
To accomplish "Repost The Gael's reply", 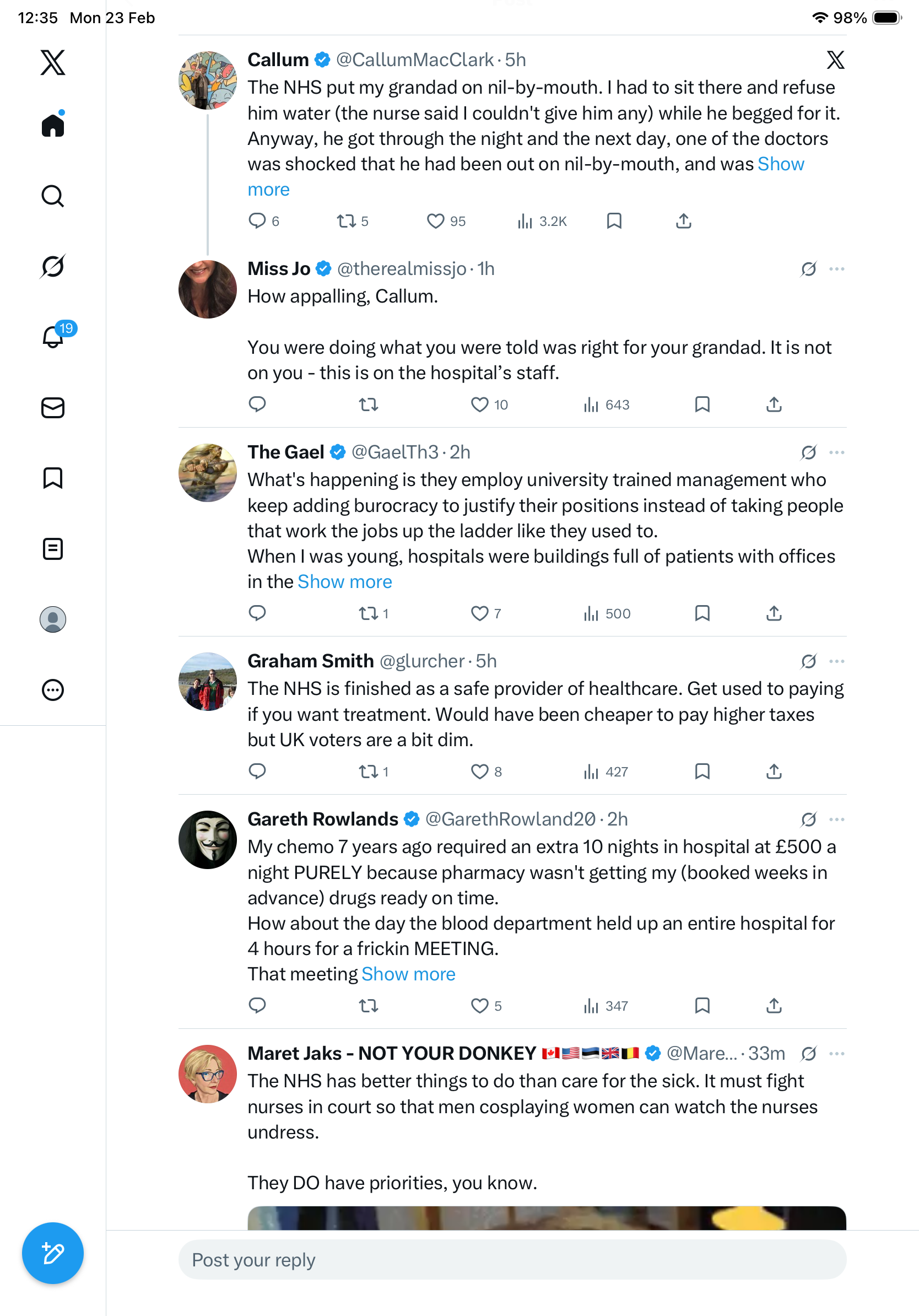I will pyautogui.click(x=369, y=613).
